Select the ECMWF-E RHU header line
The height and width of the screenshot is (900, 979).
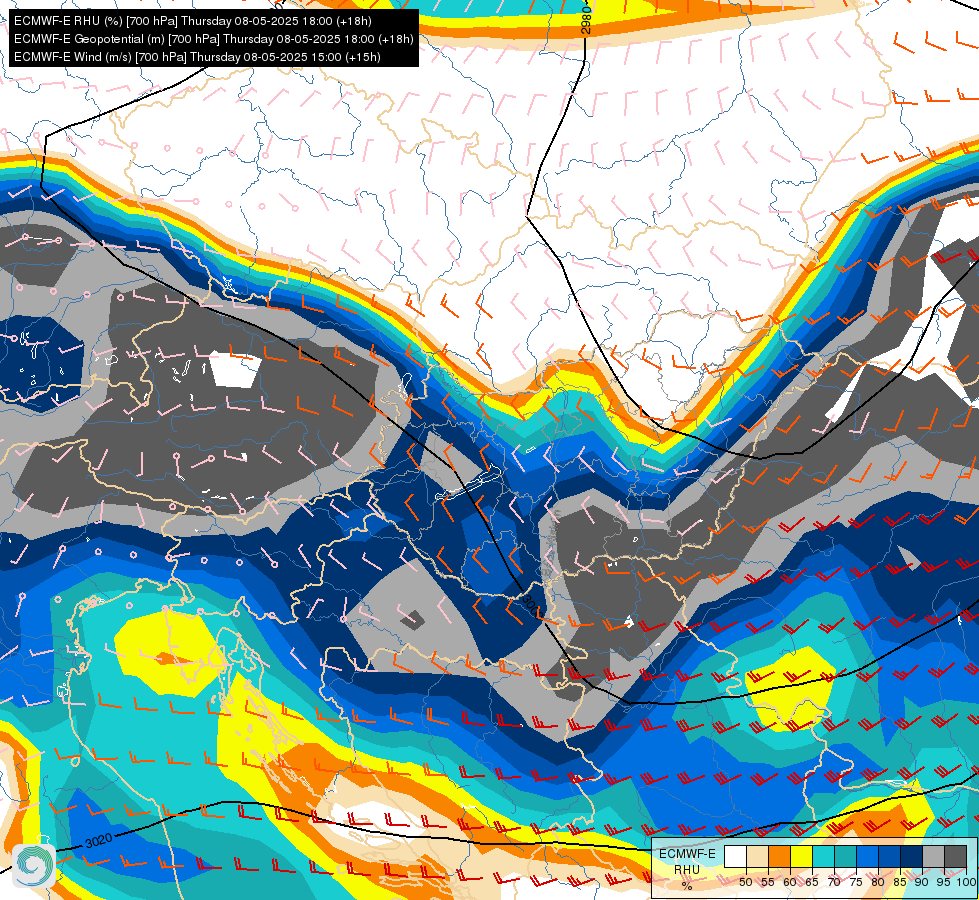click(x=193, y=21)
